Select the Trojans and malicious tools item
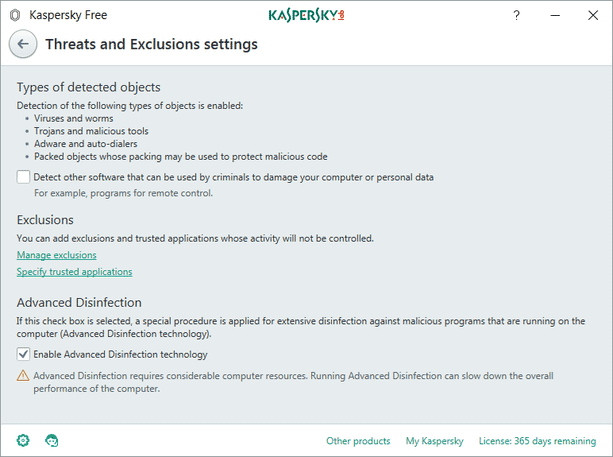 click(91, 131)
